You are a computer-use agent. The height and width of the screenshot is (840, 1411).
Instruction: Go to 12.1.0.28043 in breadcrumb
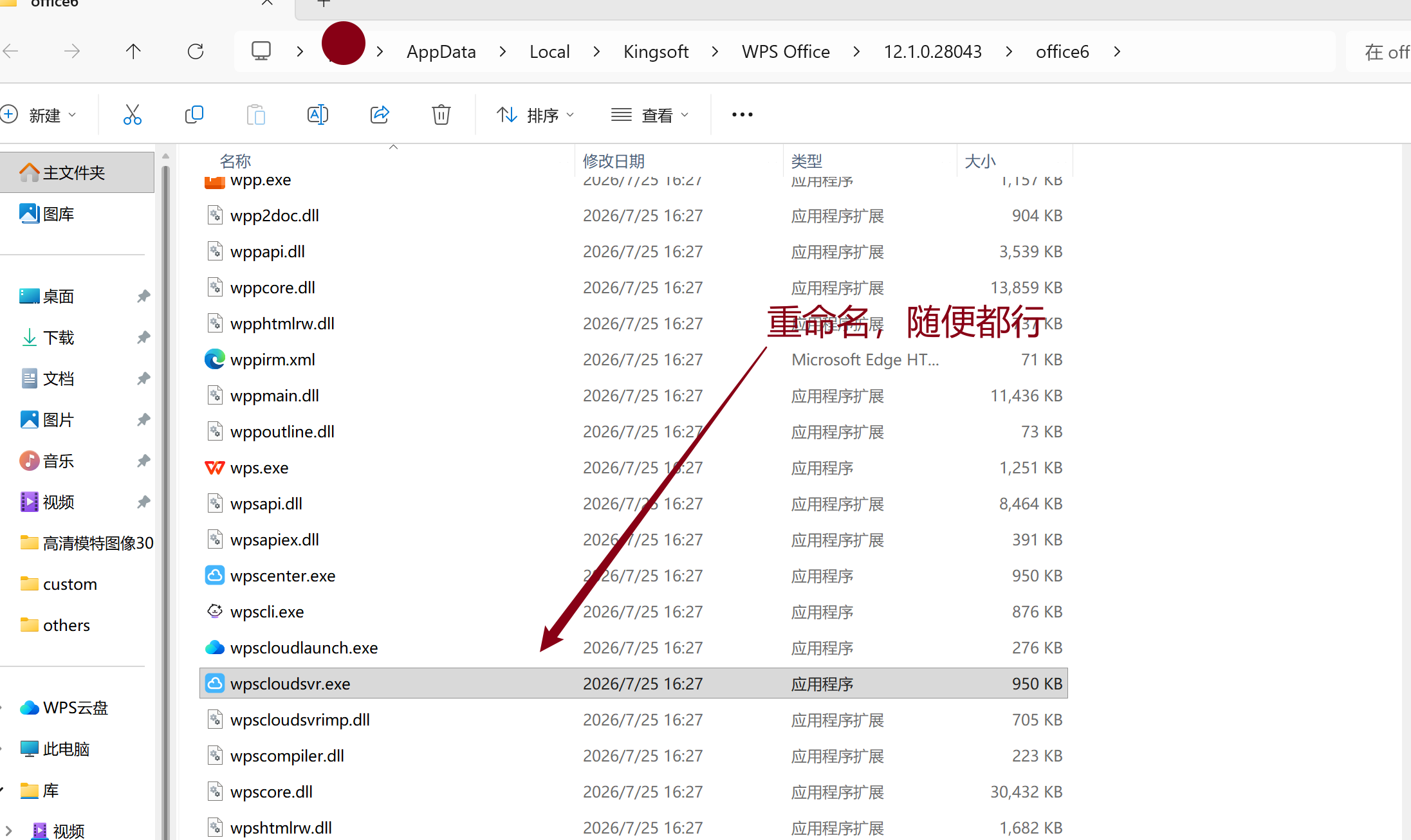click(x=932, y=51)
